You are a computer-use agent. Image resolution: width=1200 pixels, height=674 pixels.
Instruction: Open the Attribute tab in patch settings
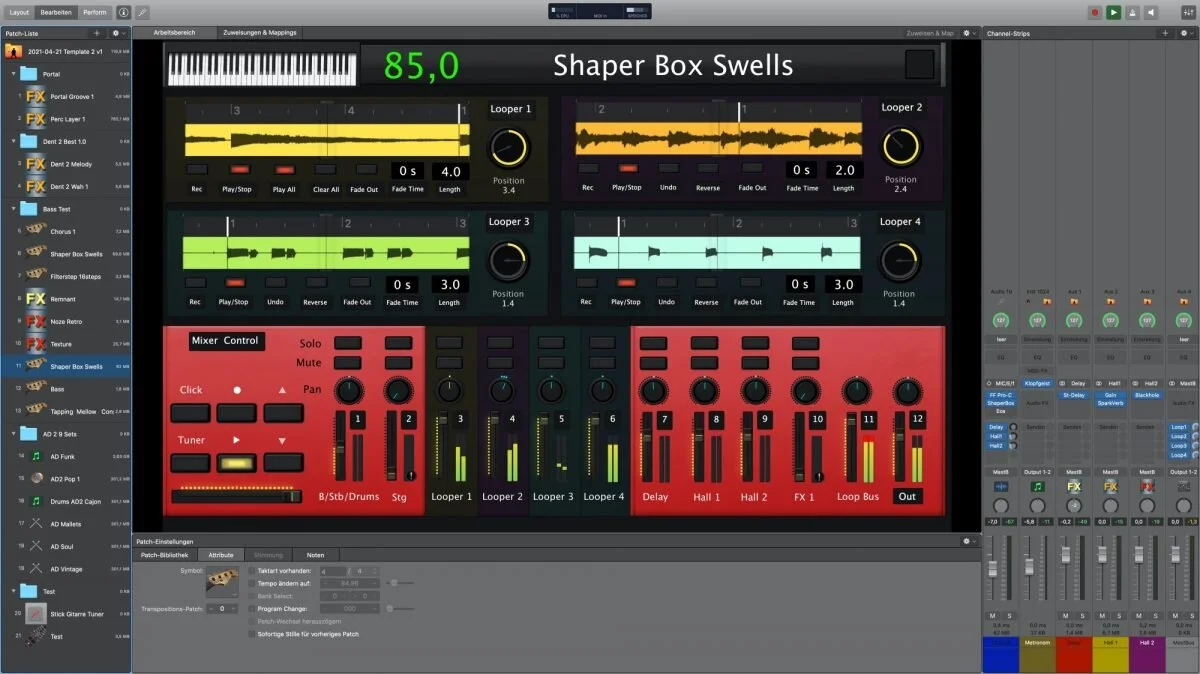click(220, 554)
